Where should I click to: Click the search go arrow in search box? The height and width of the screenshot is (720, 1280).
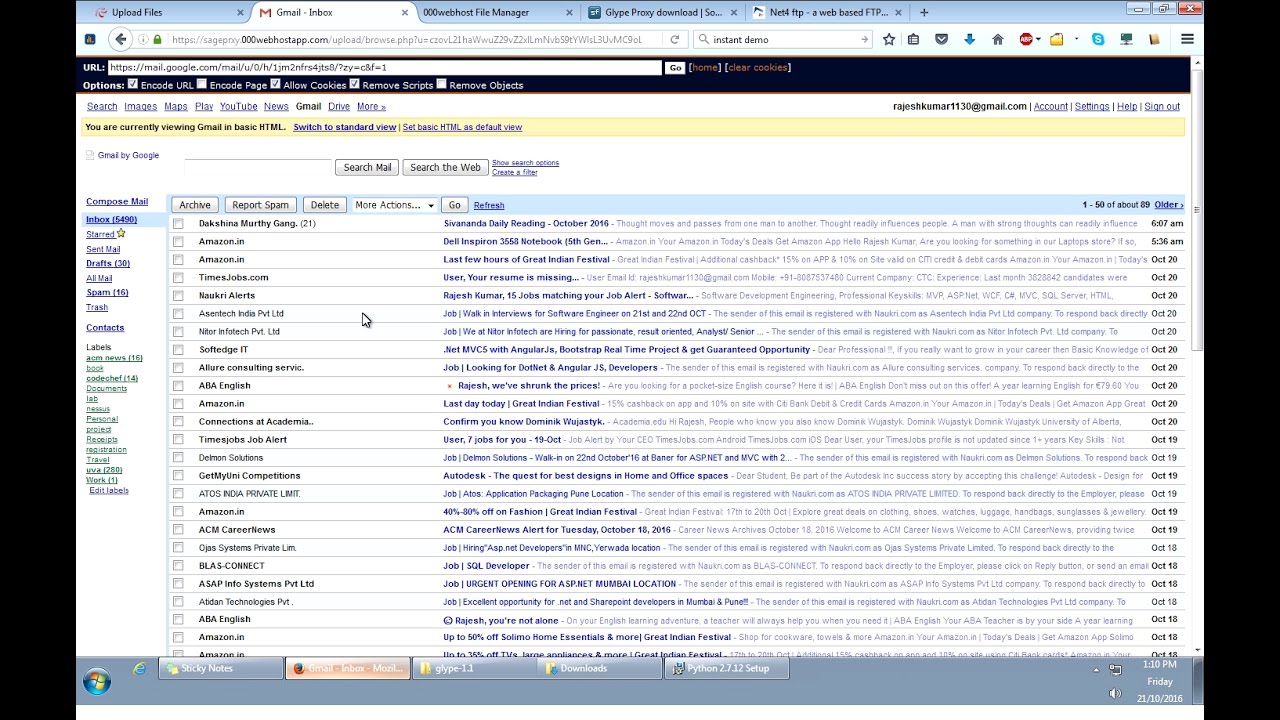865,39
